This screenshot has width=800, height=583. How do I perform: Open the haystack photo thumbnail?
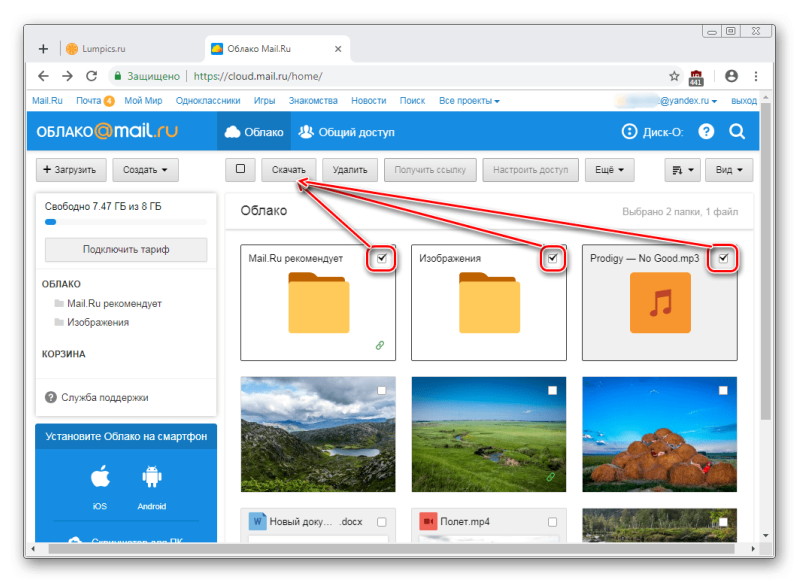click(660, 434)
